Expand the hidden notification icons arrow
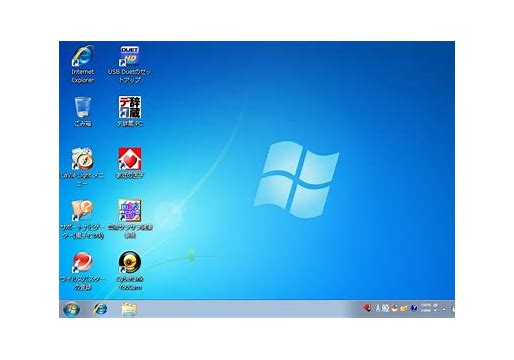The height and width of the screenshot is (360, 514). pos(444,309)
